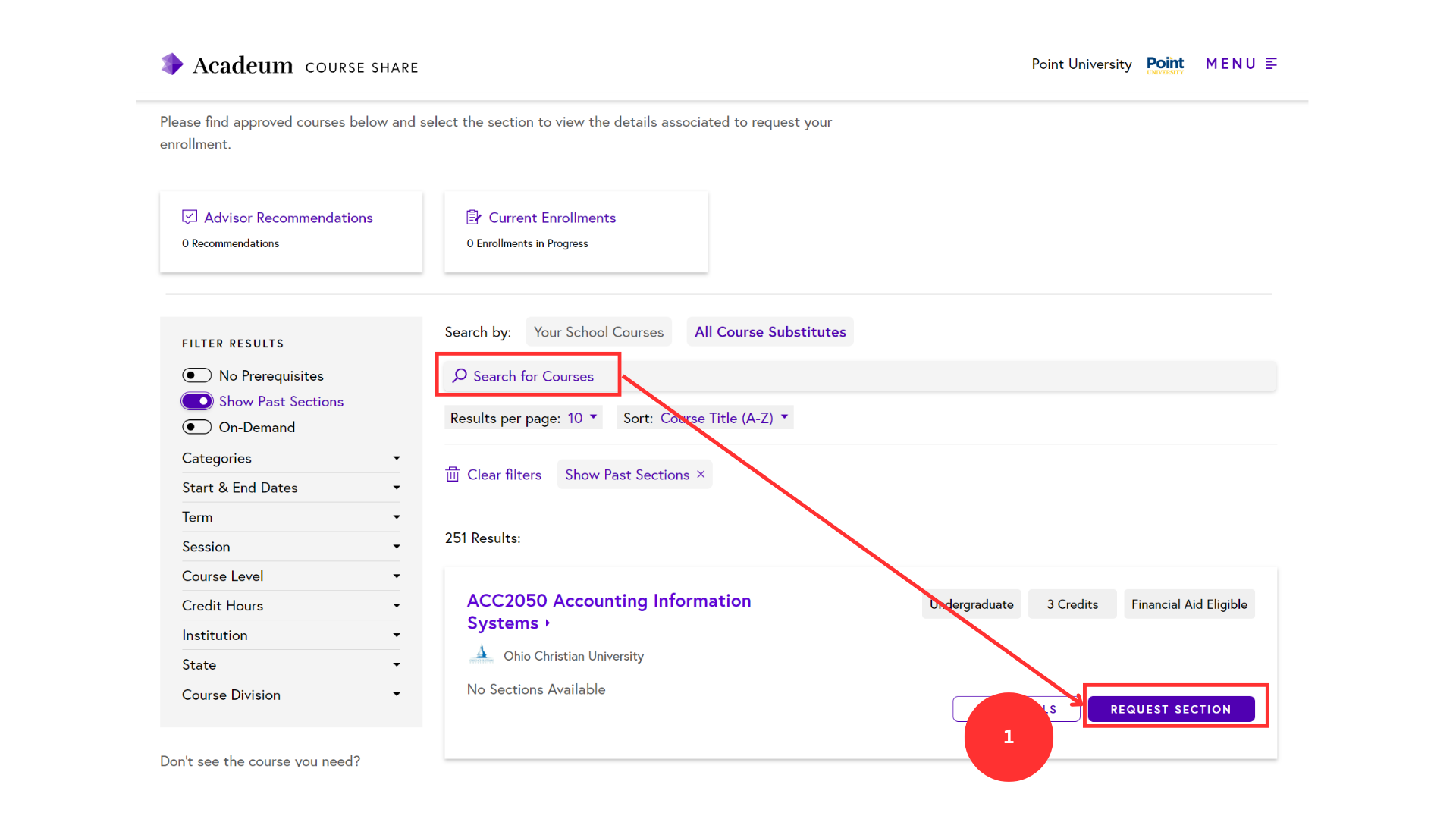Viewport: 1456px width, 819px height.
Task: Click the Acadeum Course Share wordmark
Action: [x=305, y=66]
